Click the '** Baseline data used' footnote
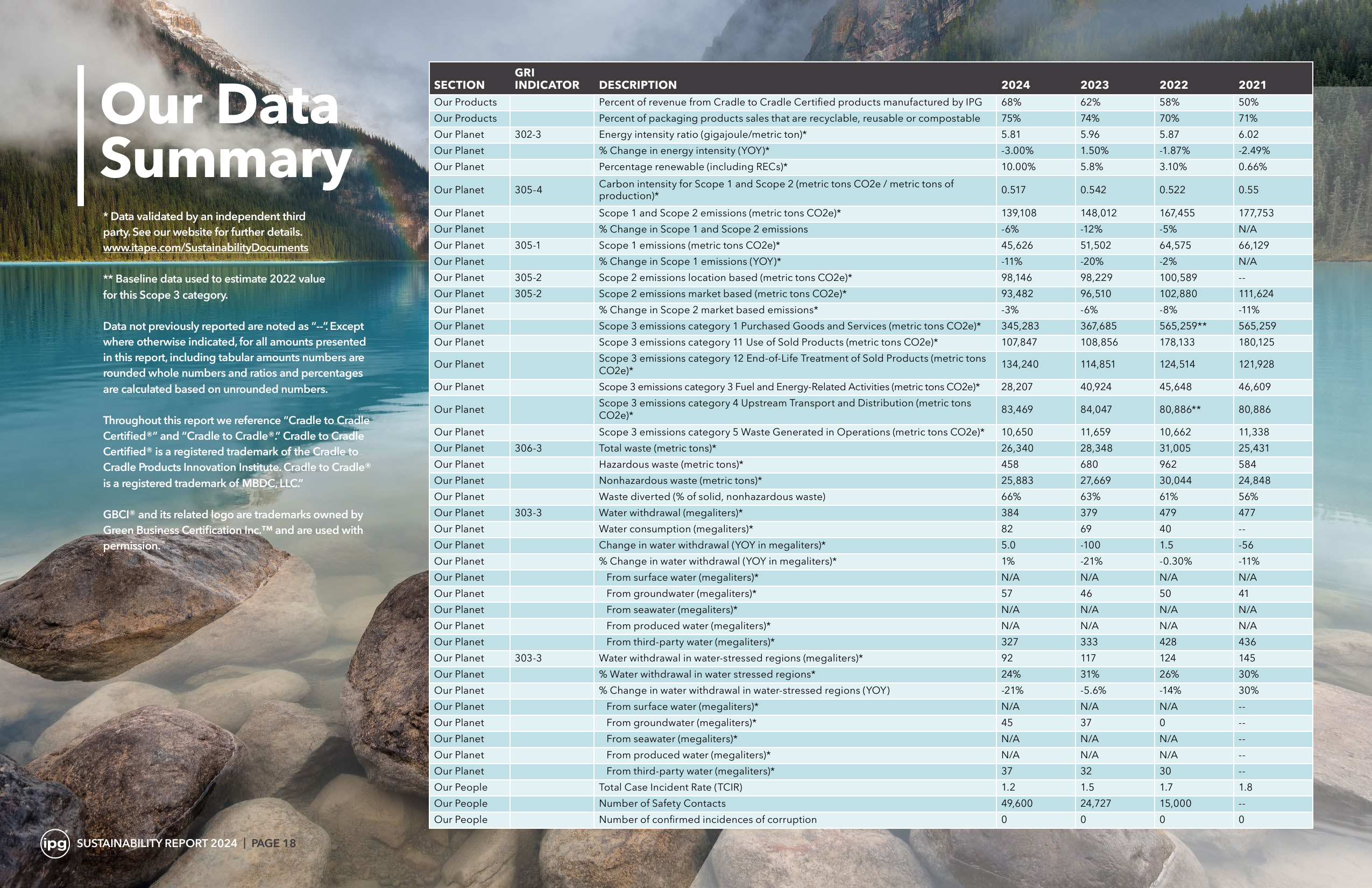This screenshot has height=888, width=1372. tap(214, 286)
